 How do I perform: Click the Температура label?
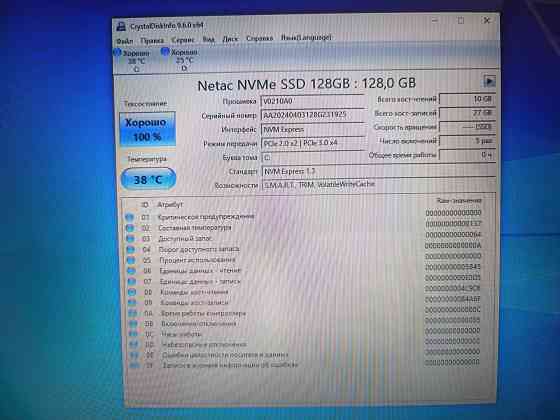(147, 159)
